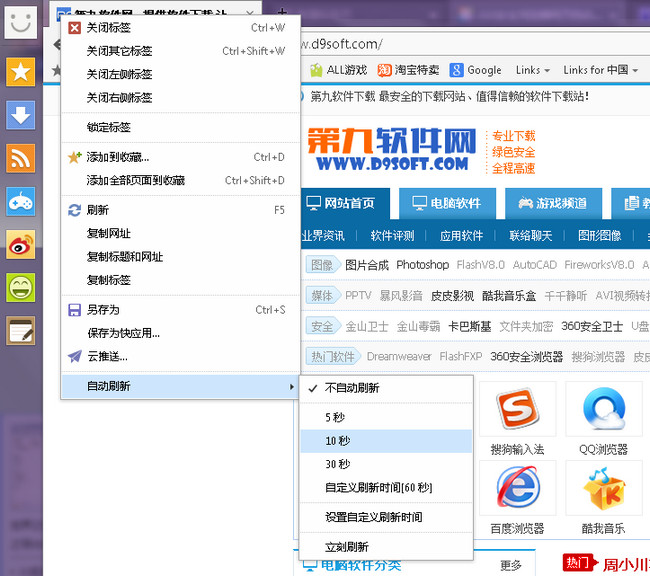Choose 设置自定义刷新时间 submenu entry

[x=386, y=517]
